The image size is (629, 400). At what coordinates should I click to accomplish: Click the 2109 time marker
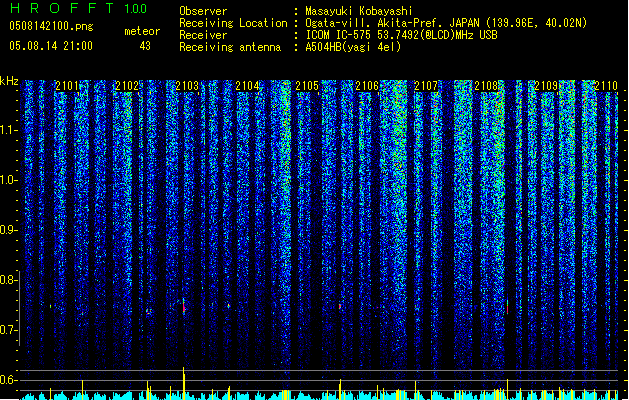tap(546, 86)
